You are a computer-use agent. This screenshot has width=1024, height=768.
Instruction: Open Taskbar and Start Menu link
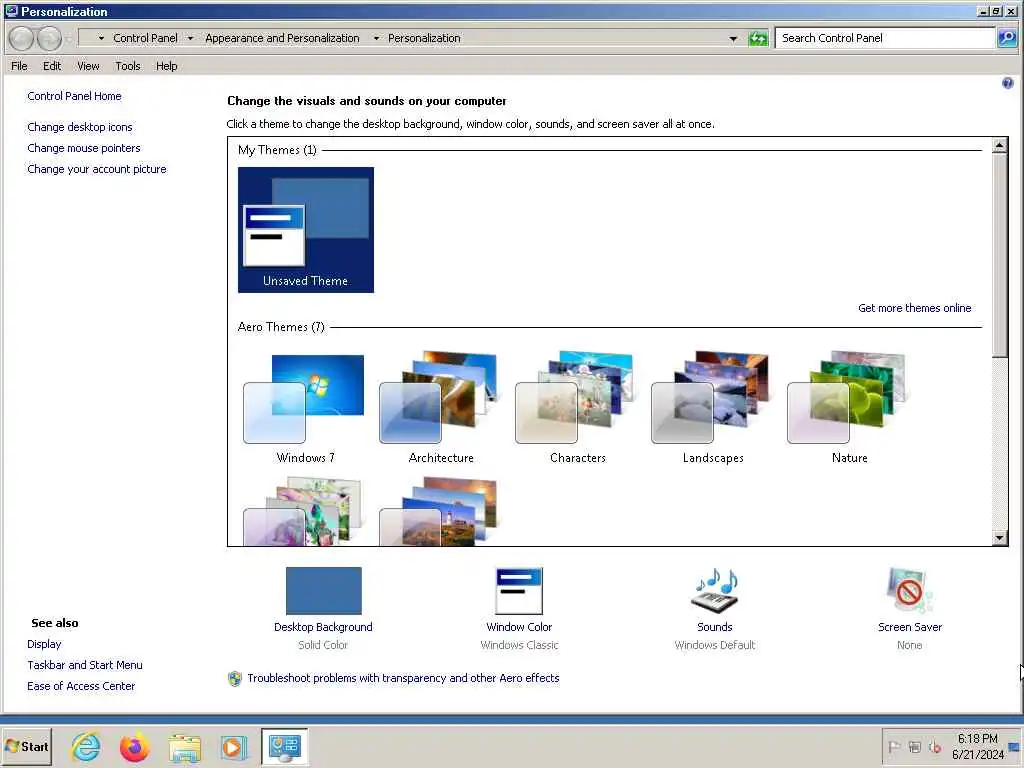[85, 665]
